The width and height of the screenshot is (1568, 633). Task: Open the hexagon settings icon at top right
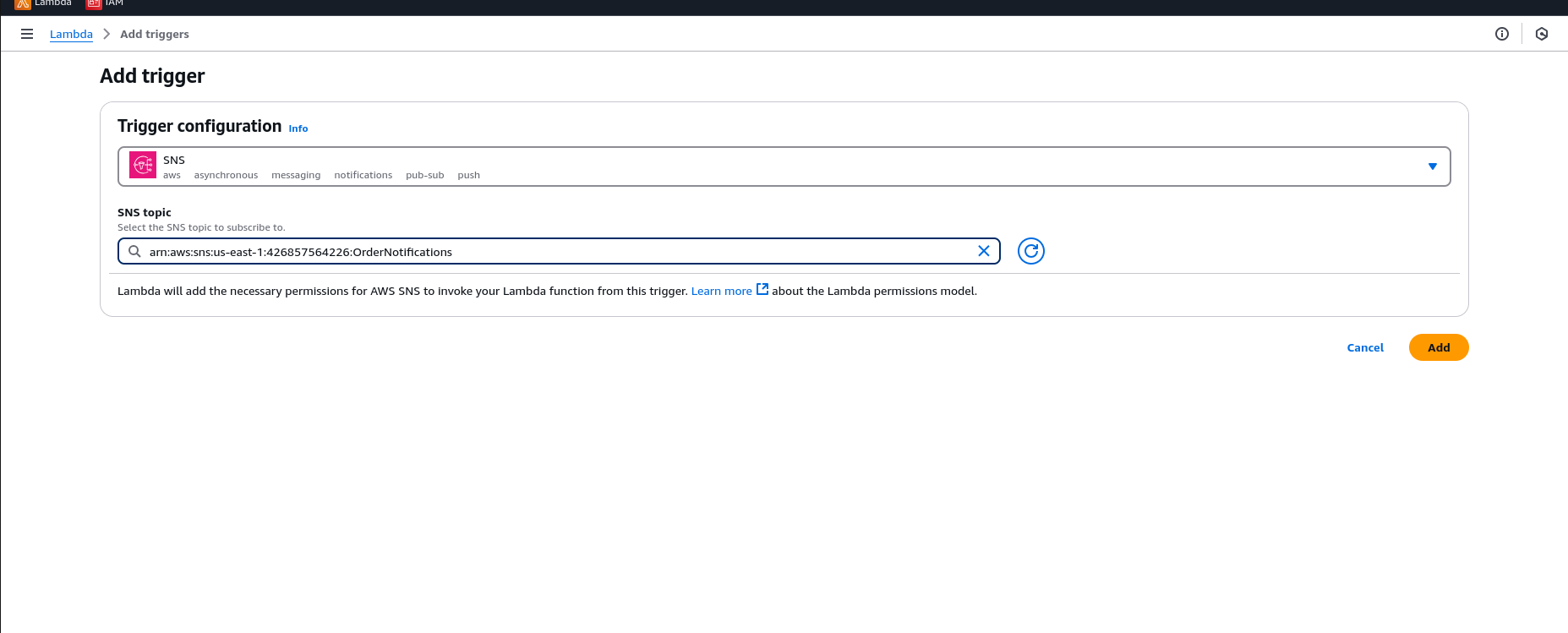[x=1542, y=34]
